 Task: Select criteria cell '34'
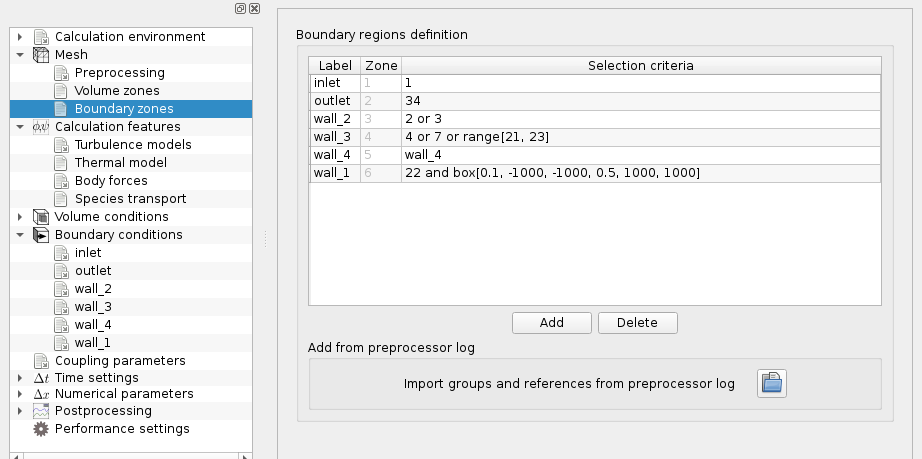pos(641,101)
